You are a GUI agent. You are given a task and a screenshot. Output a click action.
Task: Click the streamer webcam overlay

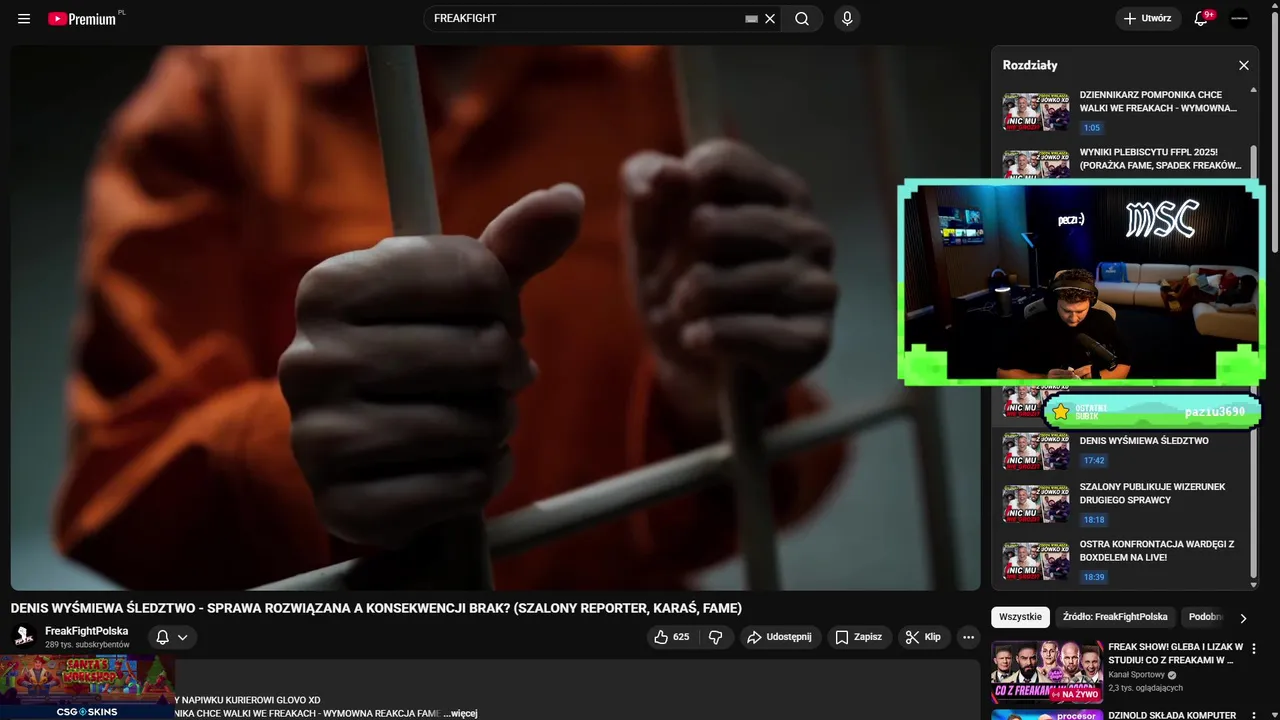(1081, 283)
